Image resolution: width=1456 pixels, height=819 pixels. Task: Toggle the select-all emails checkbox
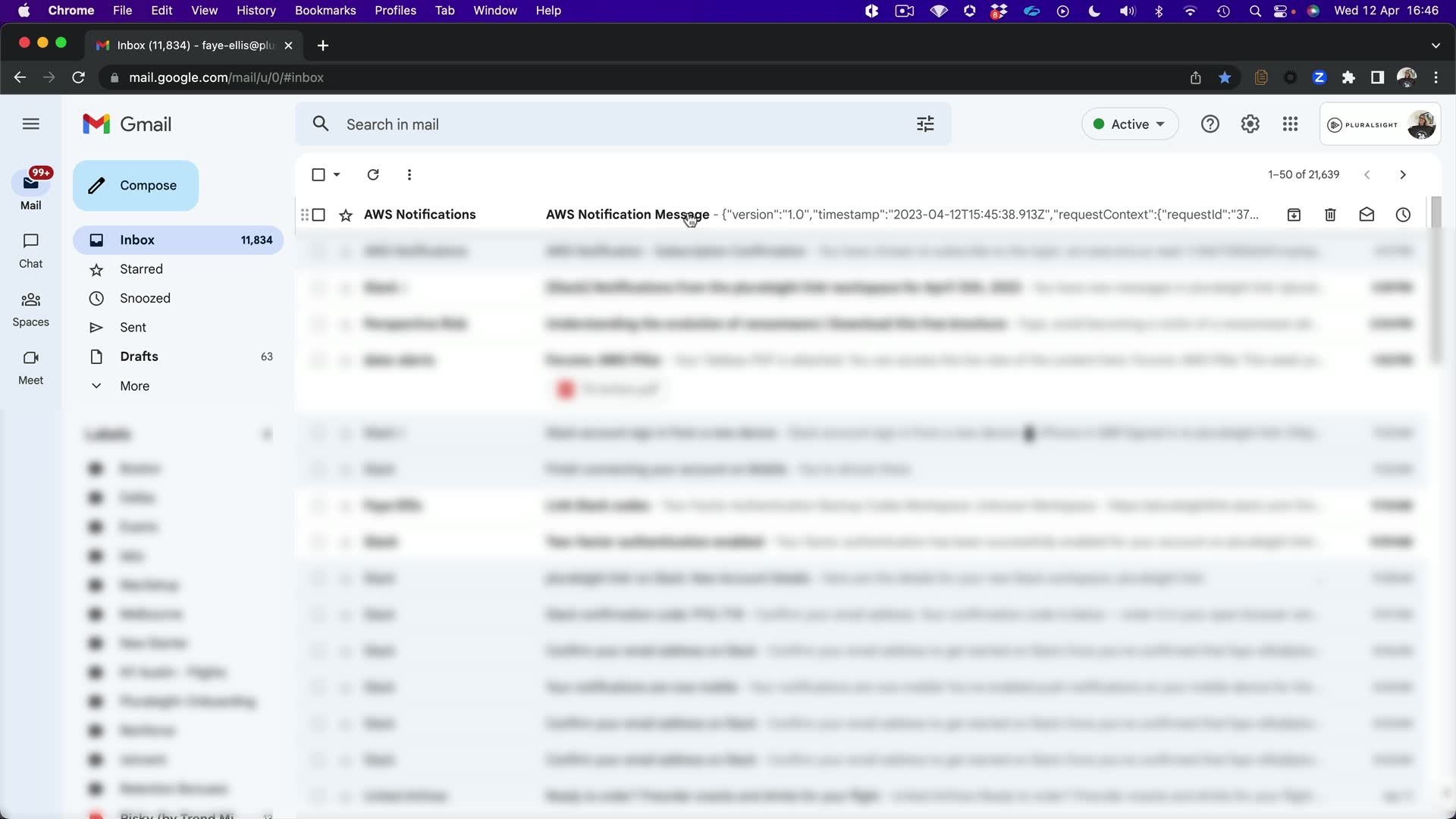click(x=318, y=174)
